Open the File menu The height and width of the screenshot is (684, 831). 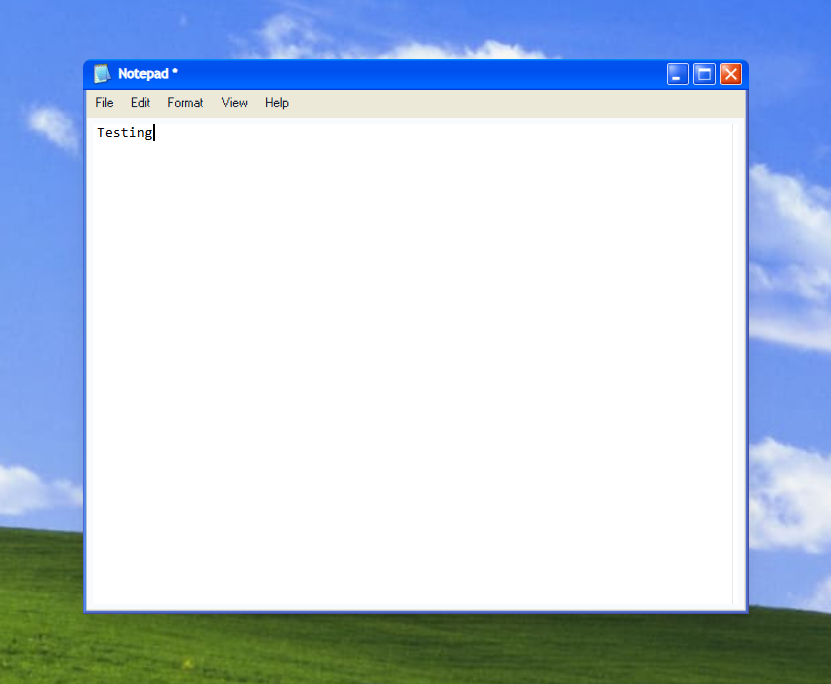[x=104, y=102]
